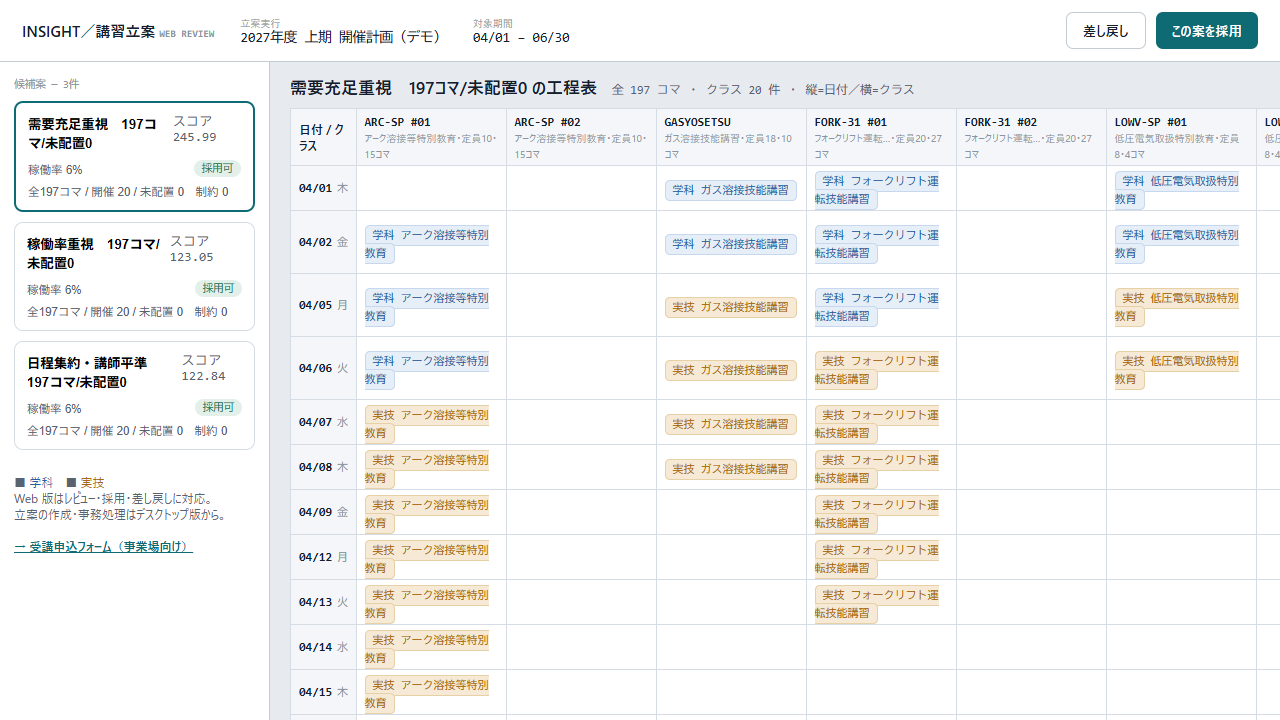This screenshot has height=720, width=1280.
Task: Click 実技 アーク溶接 session on 04/15
Action: tap(427, 694)
